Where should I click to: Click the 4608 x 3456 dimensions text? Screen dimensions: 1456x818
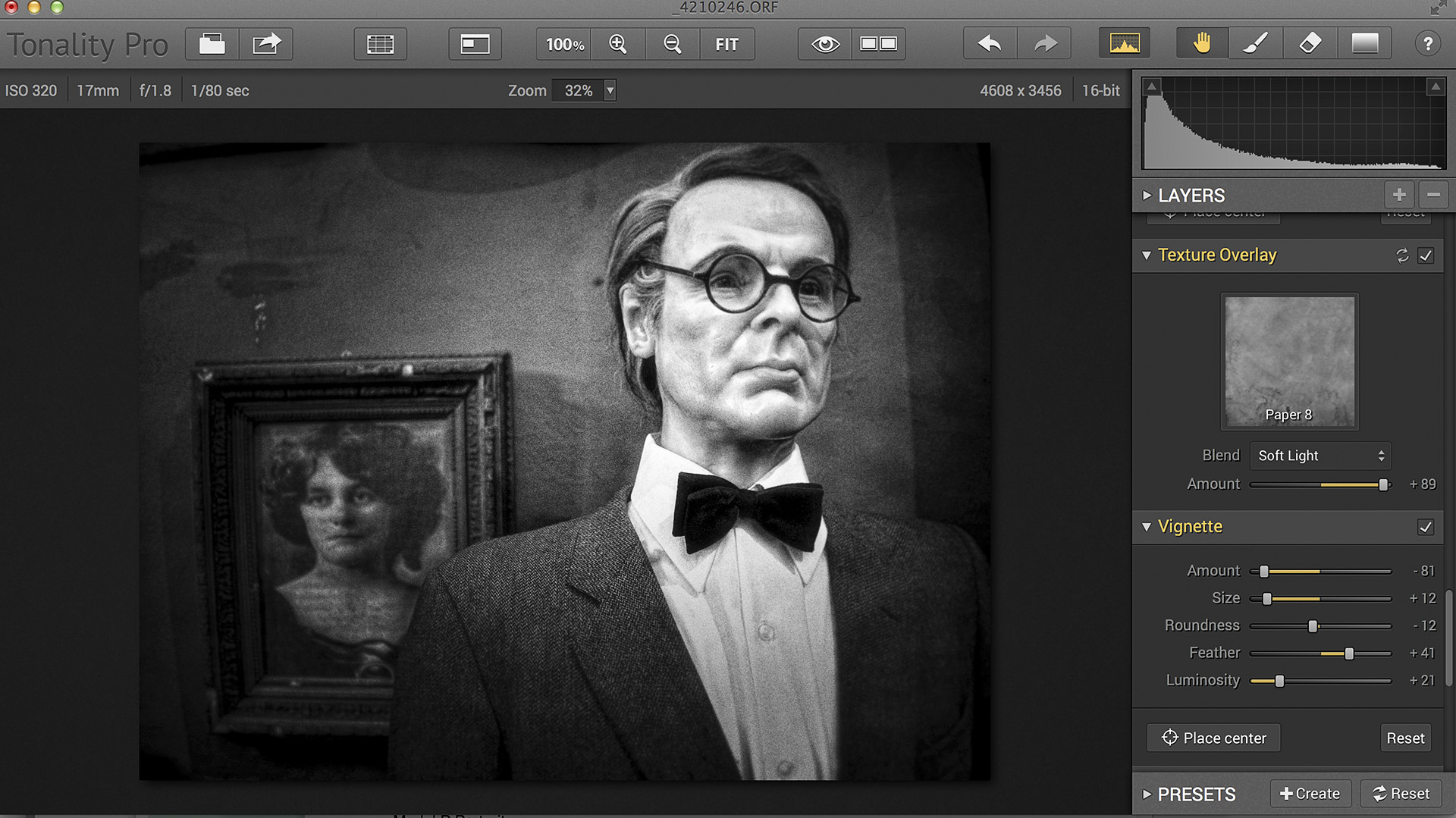(1020, 90)
